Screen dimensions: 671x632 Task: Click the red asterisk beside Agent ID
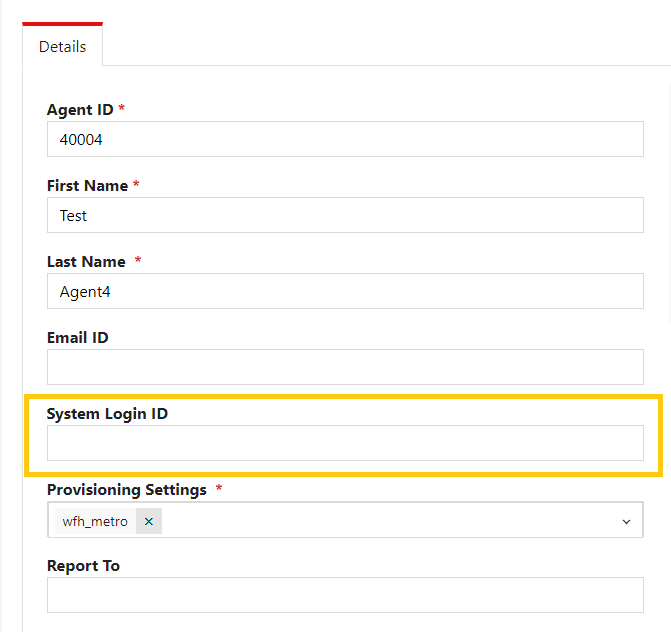point(122,107)
